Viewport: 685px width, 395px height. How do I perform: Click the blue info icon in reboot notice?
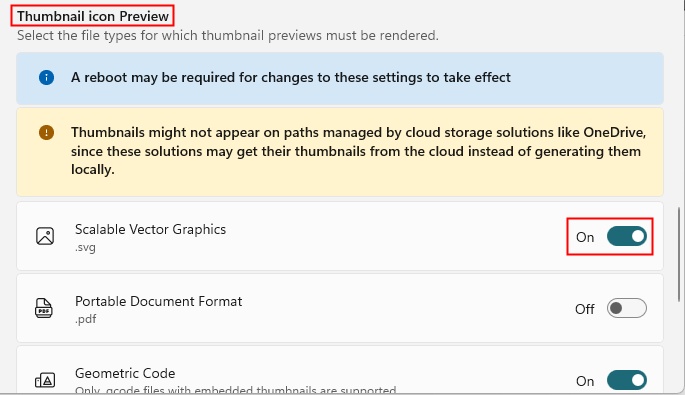tap(46, 77)
